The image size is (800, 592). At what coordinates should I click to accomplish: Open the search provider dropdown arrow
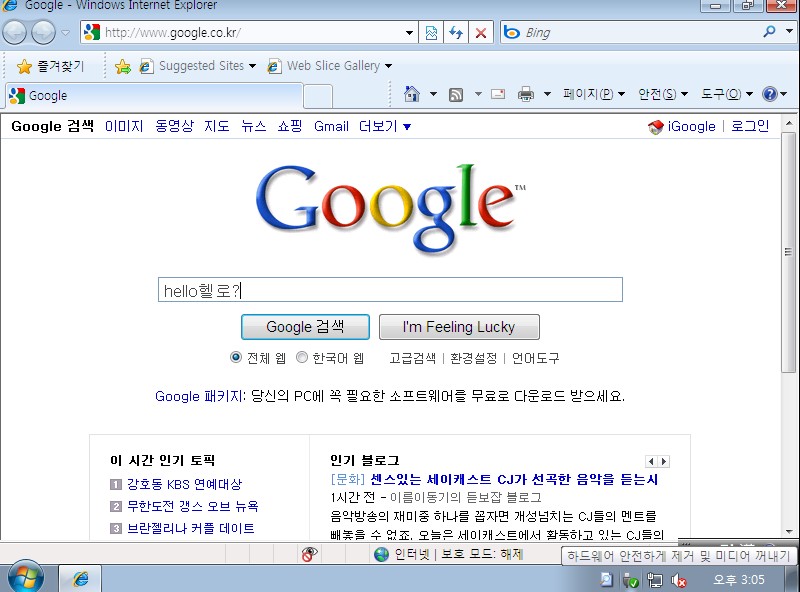pos(790,32)
